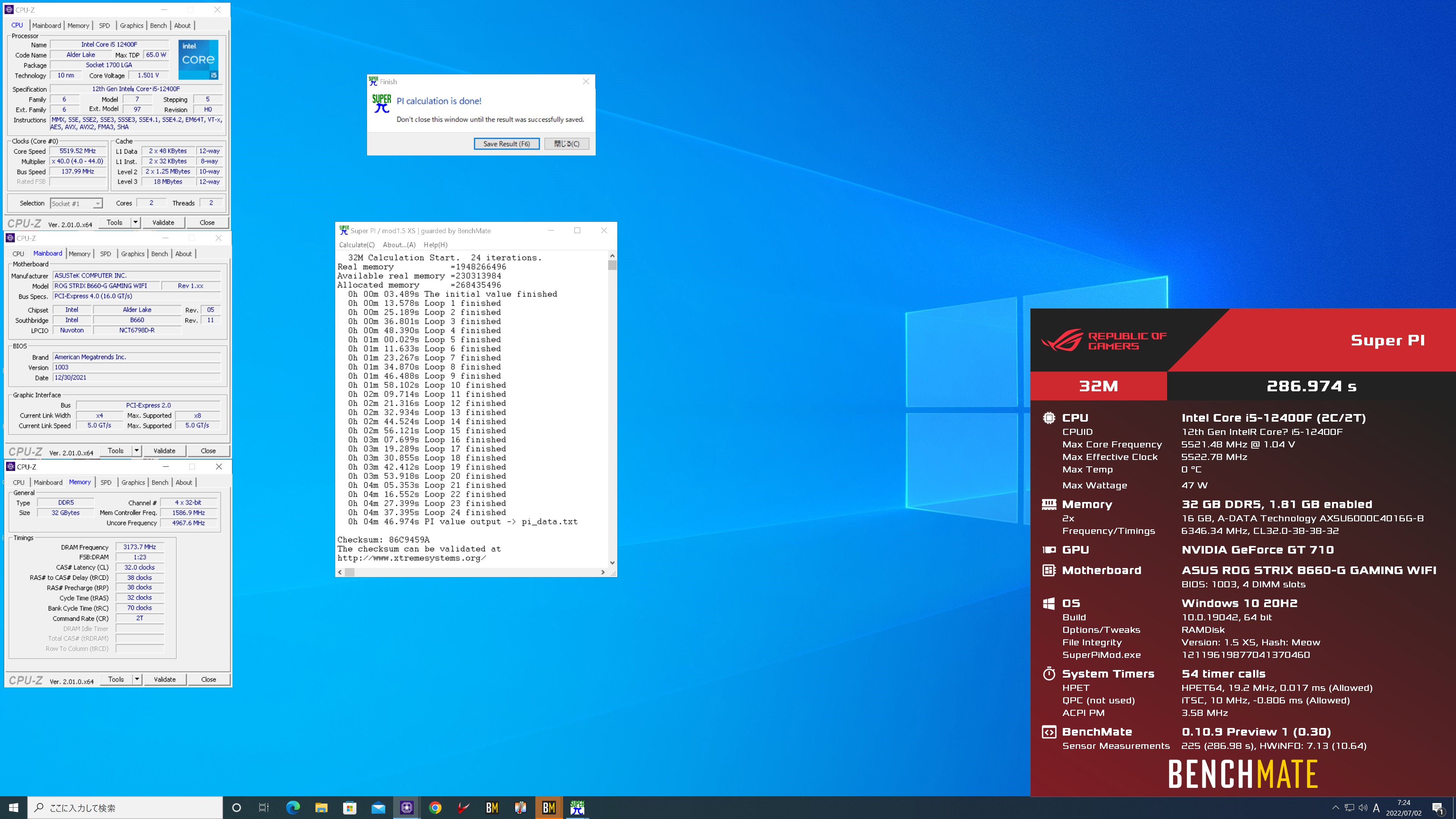Open the Windows Start menu
The height and width of the screenshot is (819, 1456).
click(14, 808)
